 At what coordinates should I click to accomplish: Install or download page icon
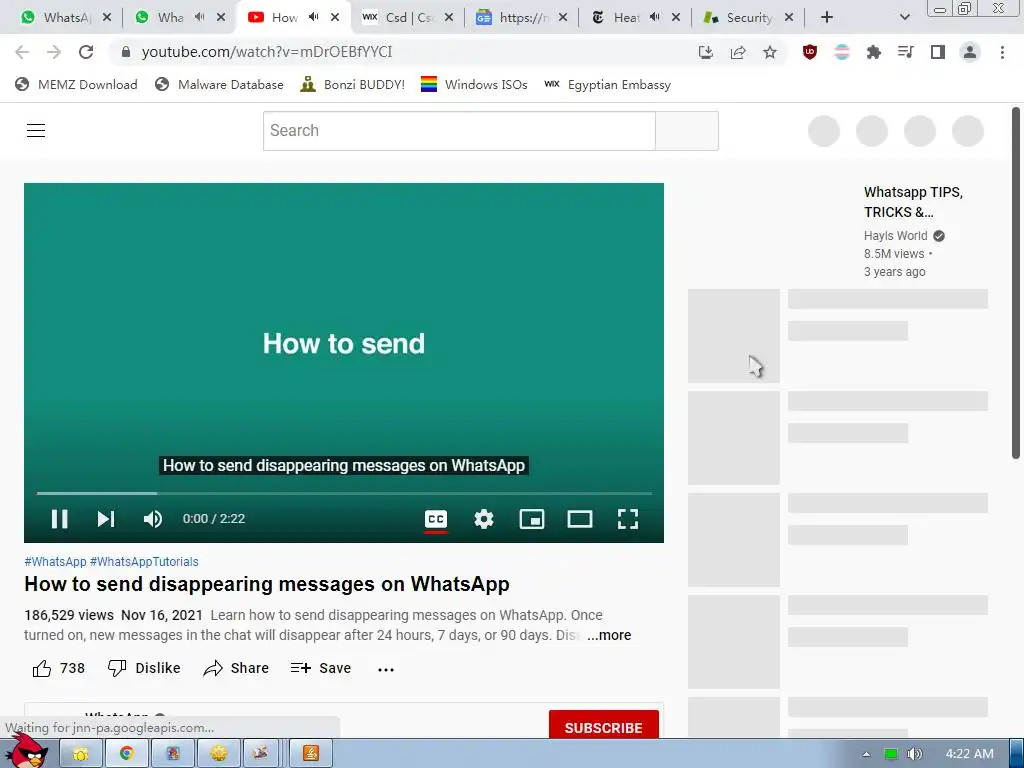coord(706,52)
